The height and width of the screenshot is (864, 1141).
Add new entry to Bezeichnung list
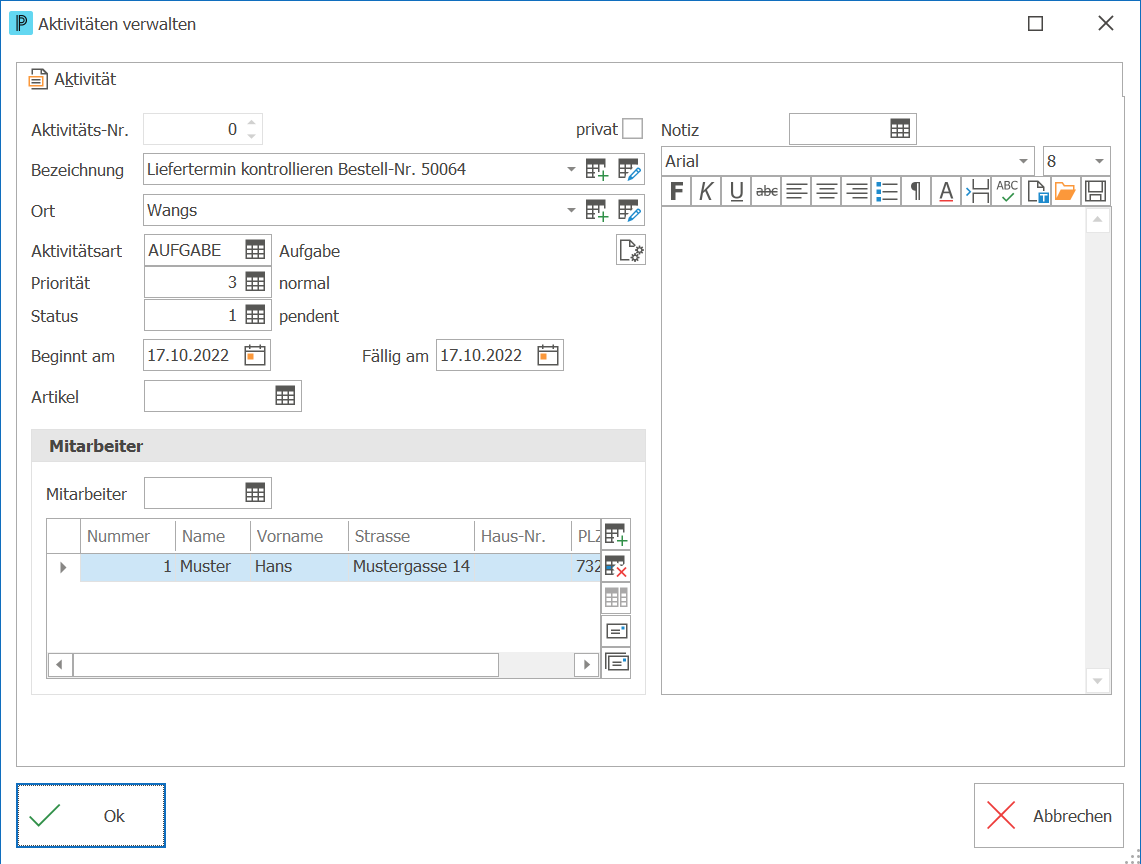597,170
